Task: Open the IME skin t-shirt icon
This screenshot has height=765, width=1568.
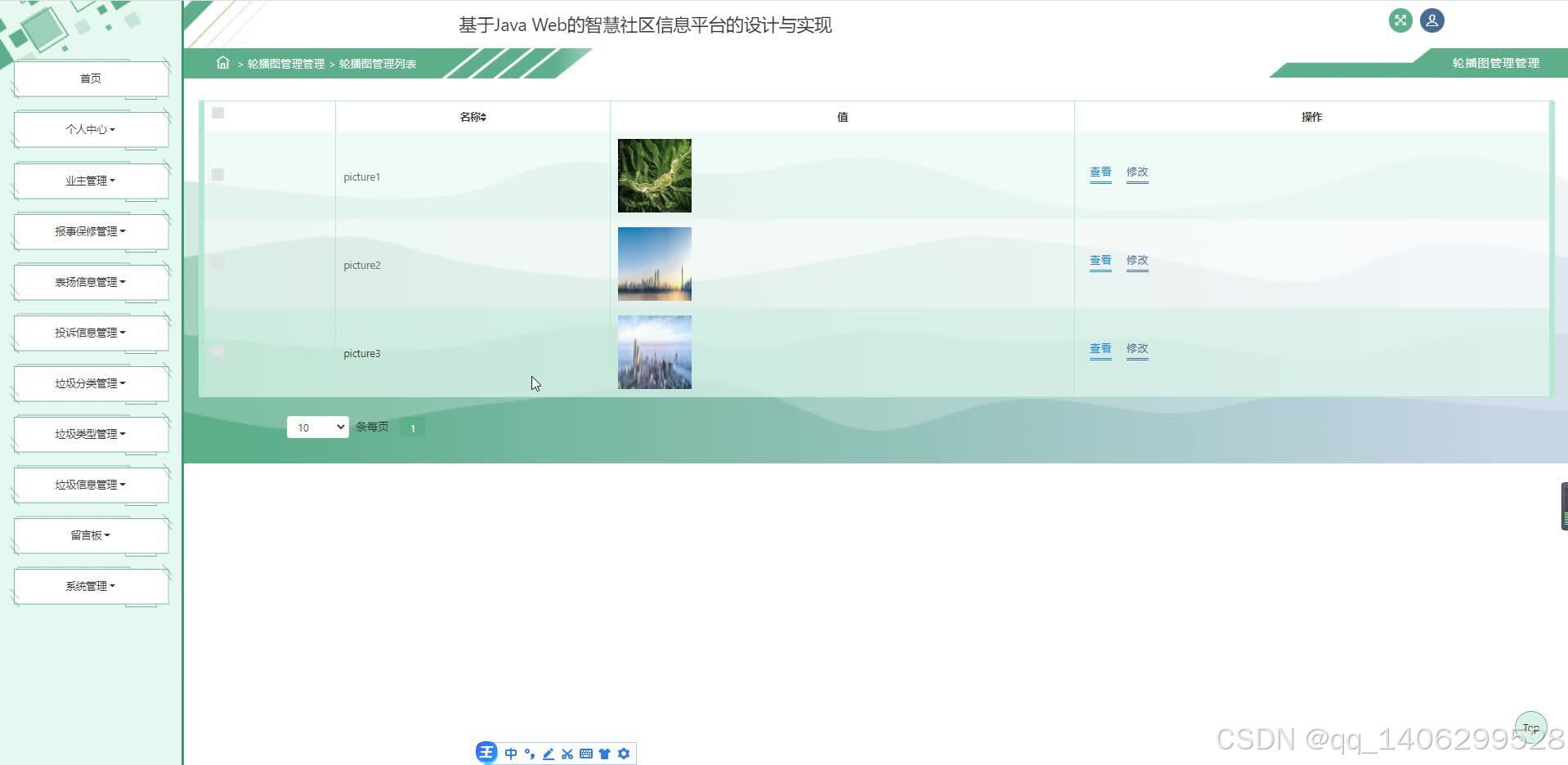Action: point(605,753)
